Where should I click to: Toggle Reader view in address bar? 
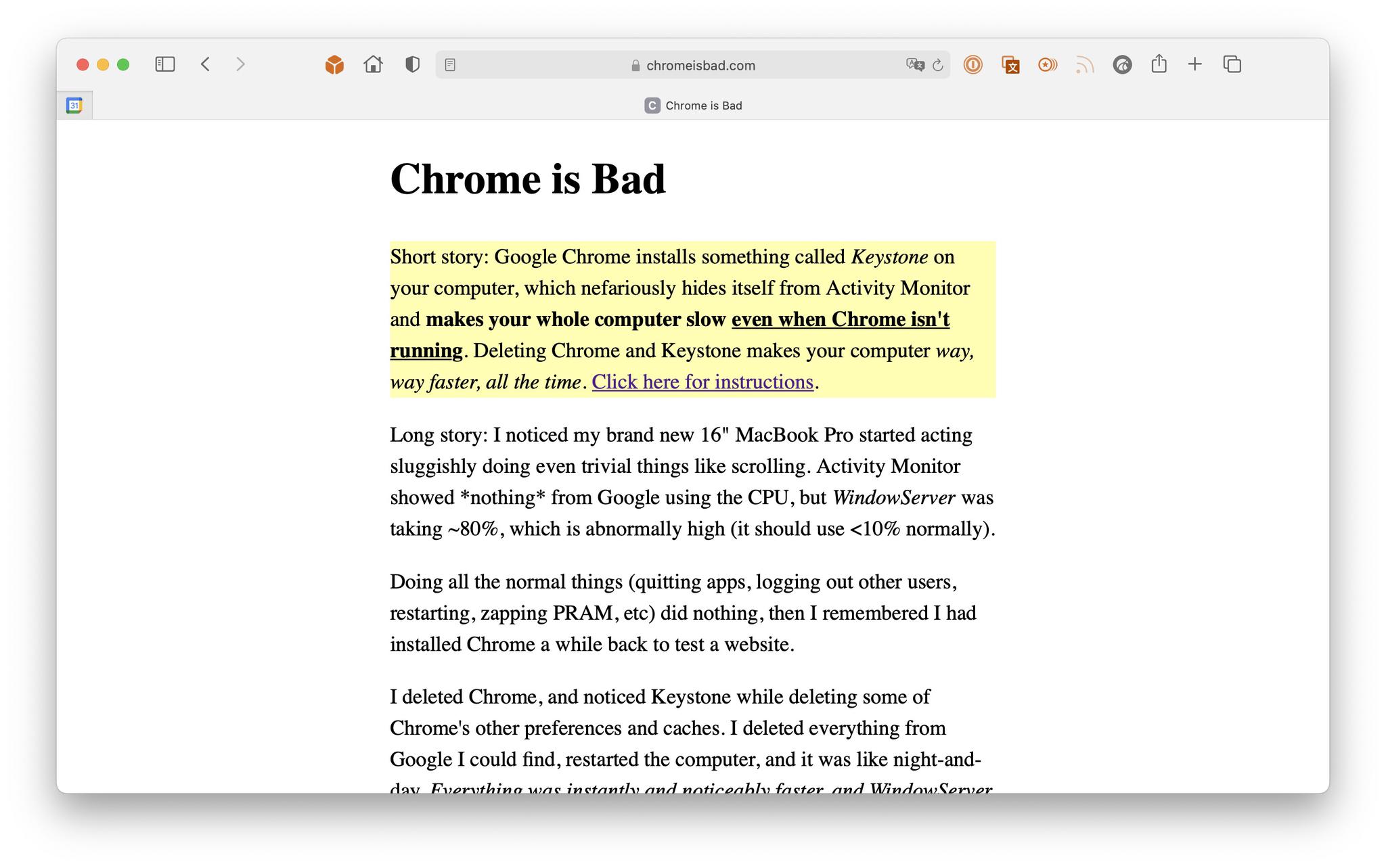[x=450, y=65]
